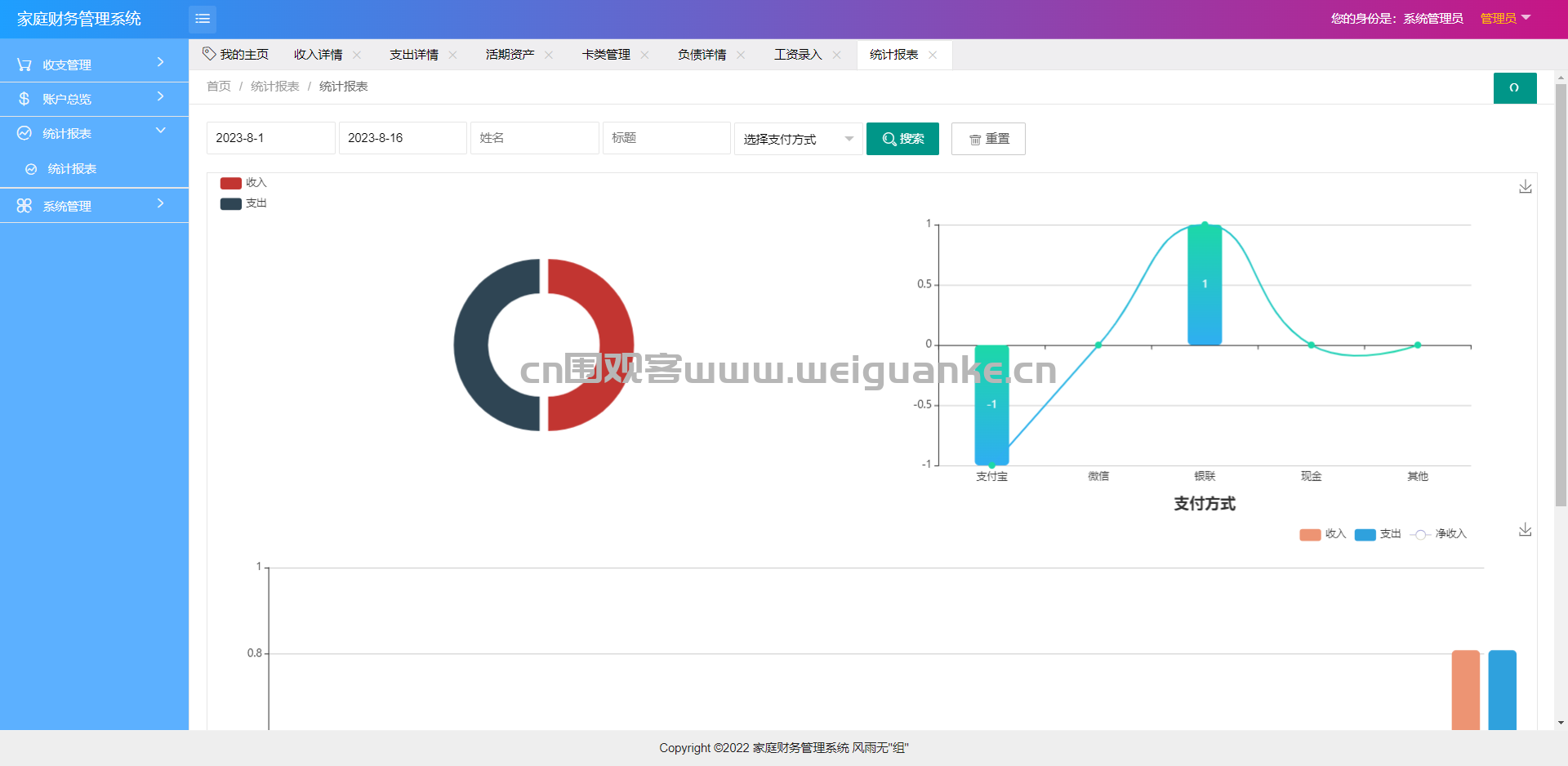Screen dimensions: 1568x766
Task: Close the 支出详情 tab
Action: [x=453, y=55]
